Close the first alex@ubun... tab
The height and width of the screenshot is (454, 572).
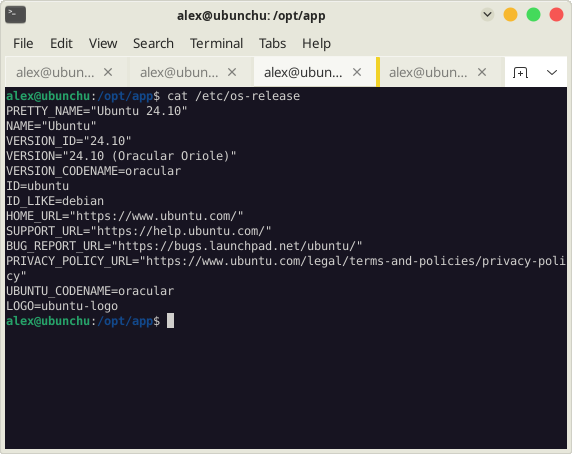point(108,72)
